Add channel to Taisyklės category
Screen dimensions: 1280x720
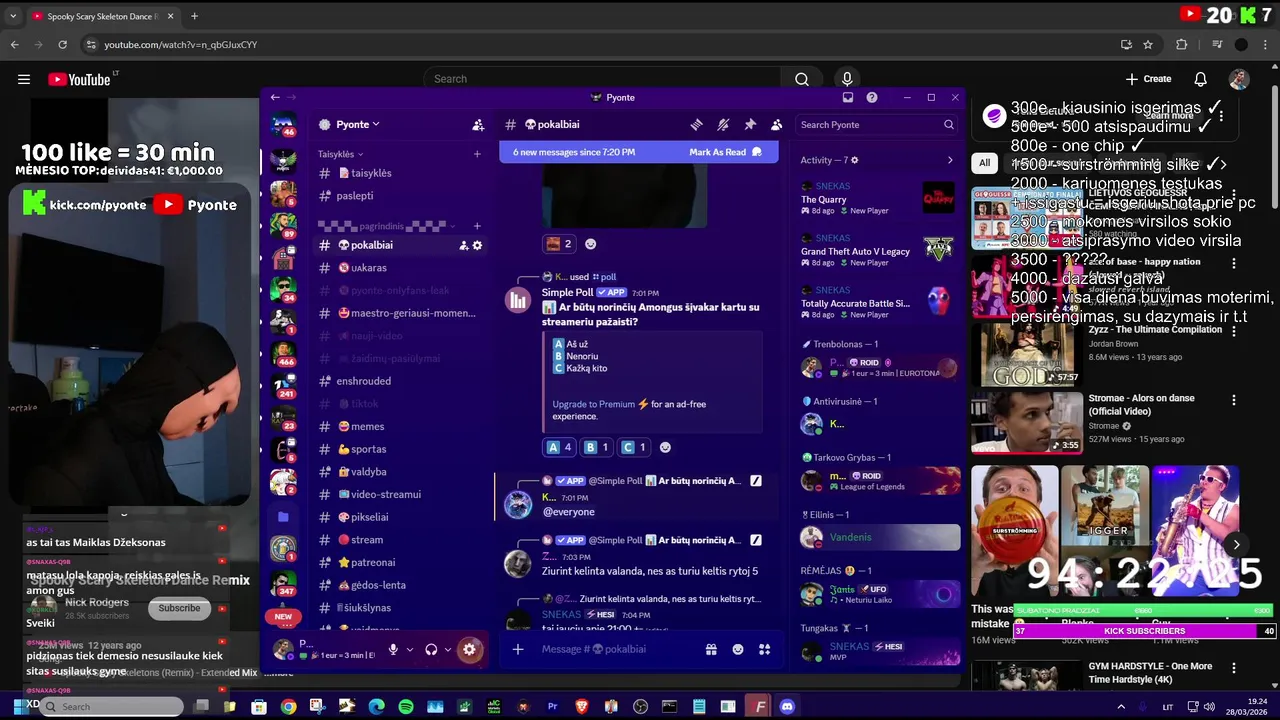tap(477, 154)
